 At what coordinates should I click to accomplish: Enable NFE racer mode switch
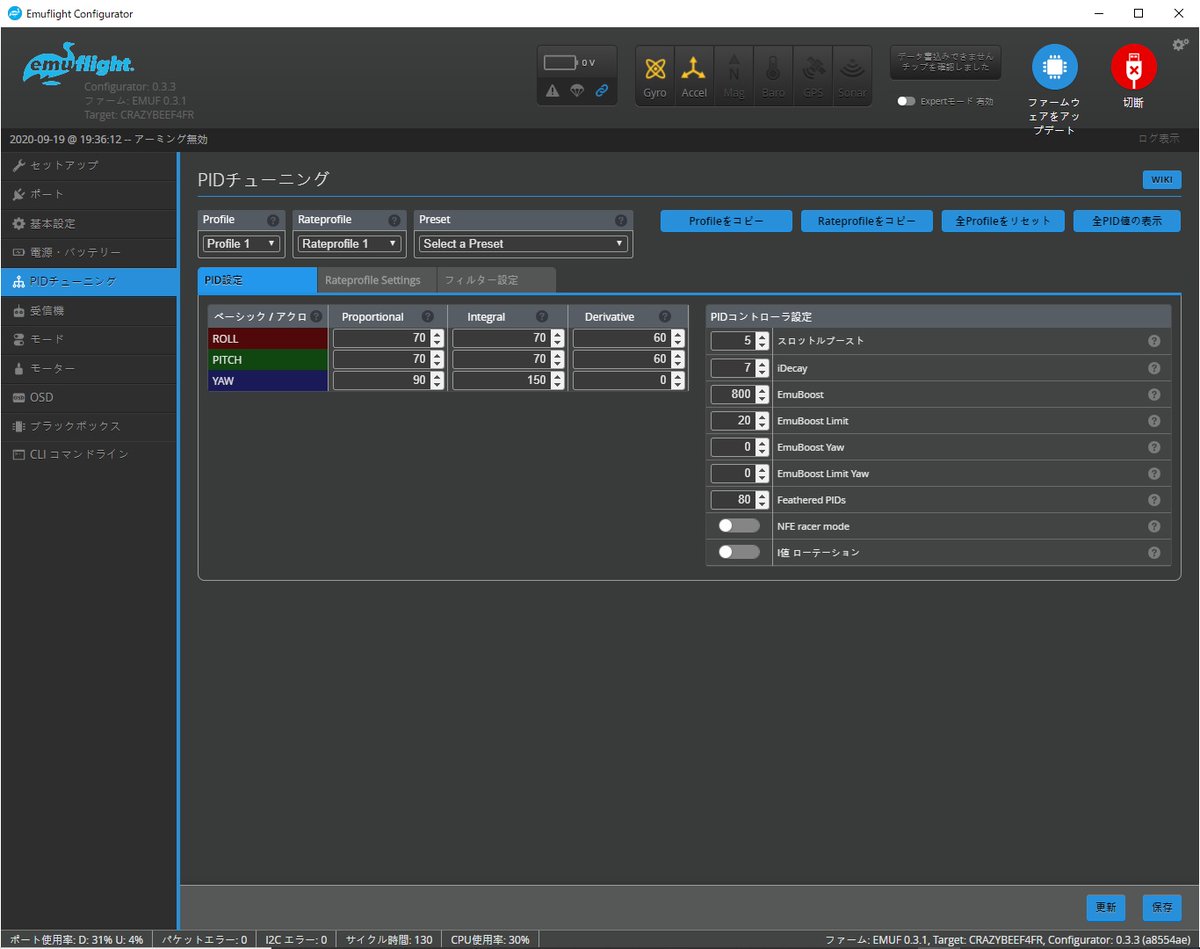[x=738, y=526]
